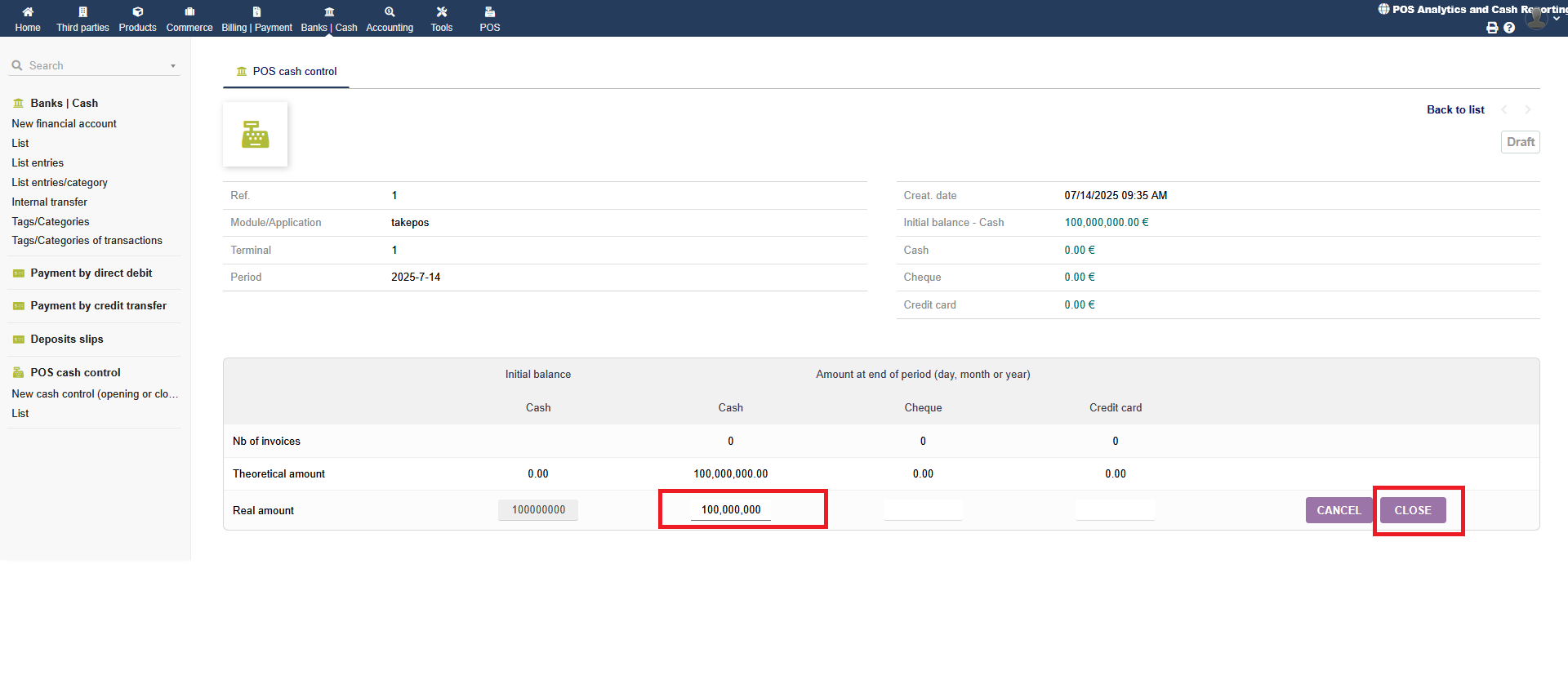Open Third parties menu icon
Image resolution: width=1568 pixels, height=693 pixels.
82,12
